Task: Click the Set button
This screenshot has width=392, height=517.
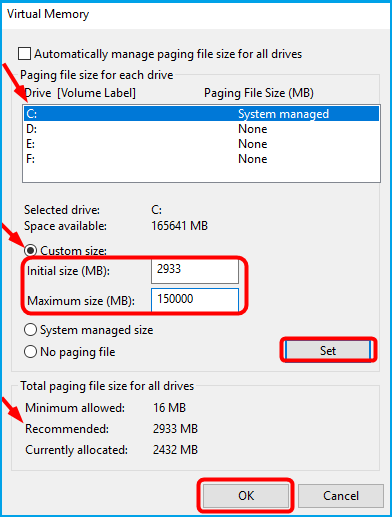Action: click(x=328, y=351)
